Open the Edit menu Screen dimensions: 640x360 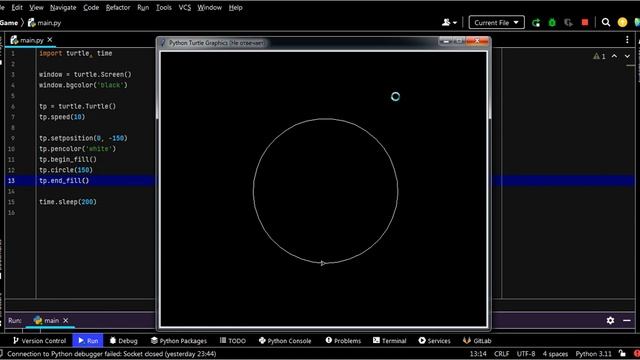17,7
